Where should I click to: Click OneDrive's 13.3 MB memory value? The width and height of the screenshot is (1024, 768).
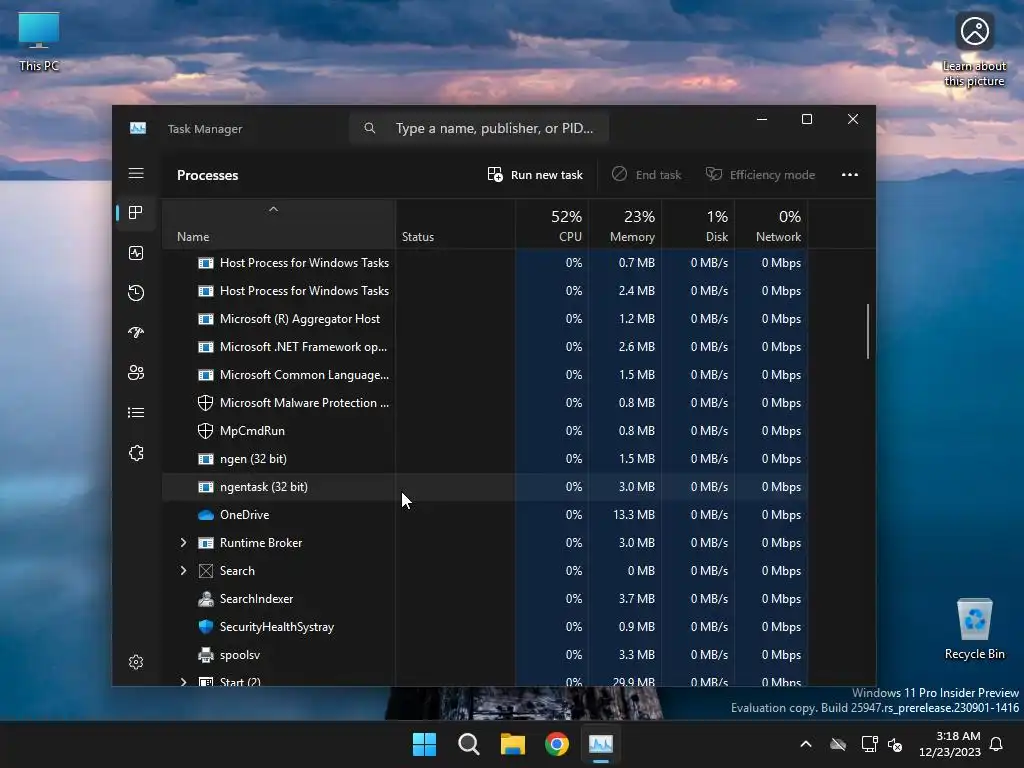tap(633, 515)
